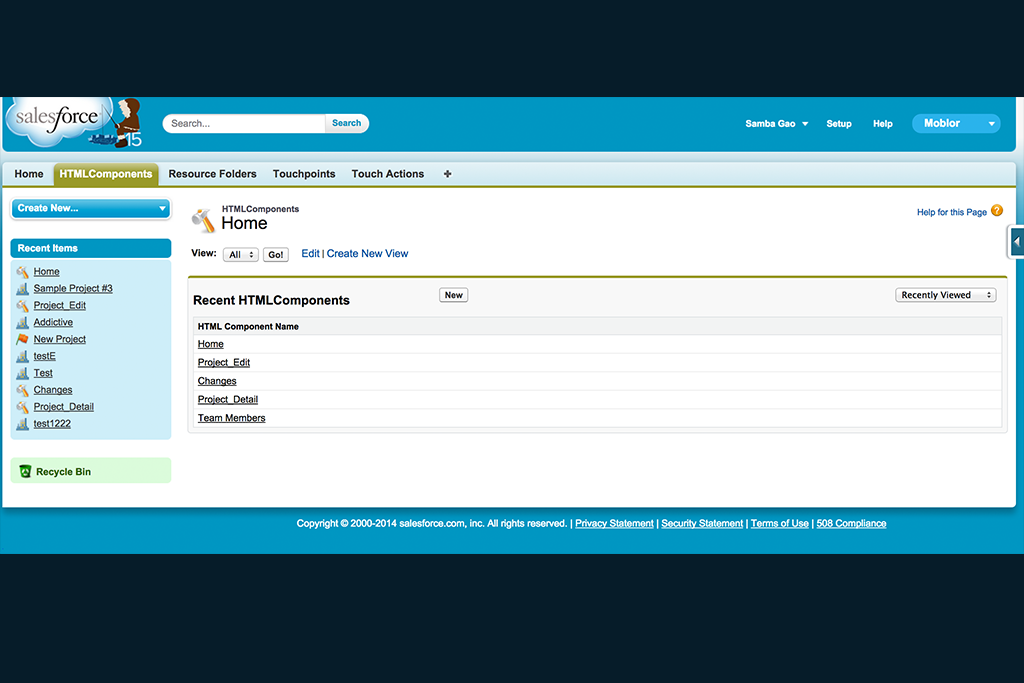Open Help for this Page link

[952, 212]
